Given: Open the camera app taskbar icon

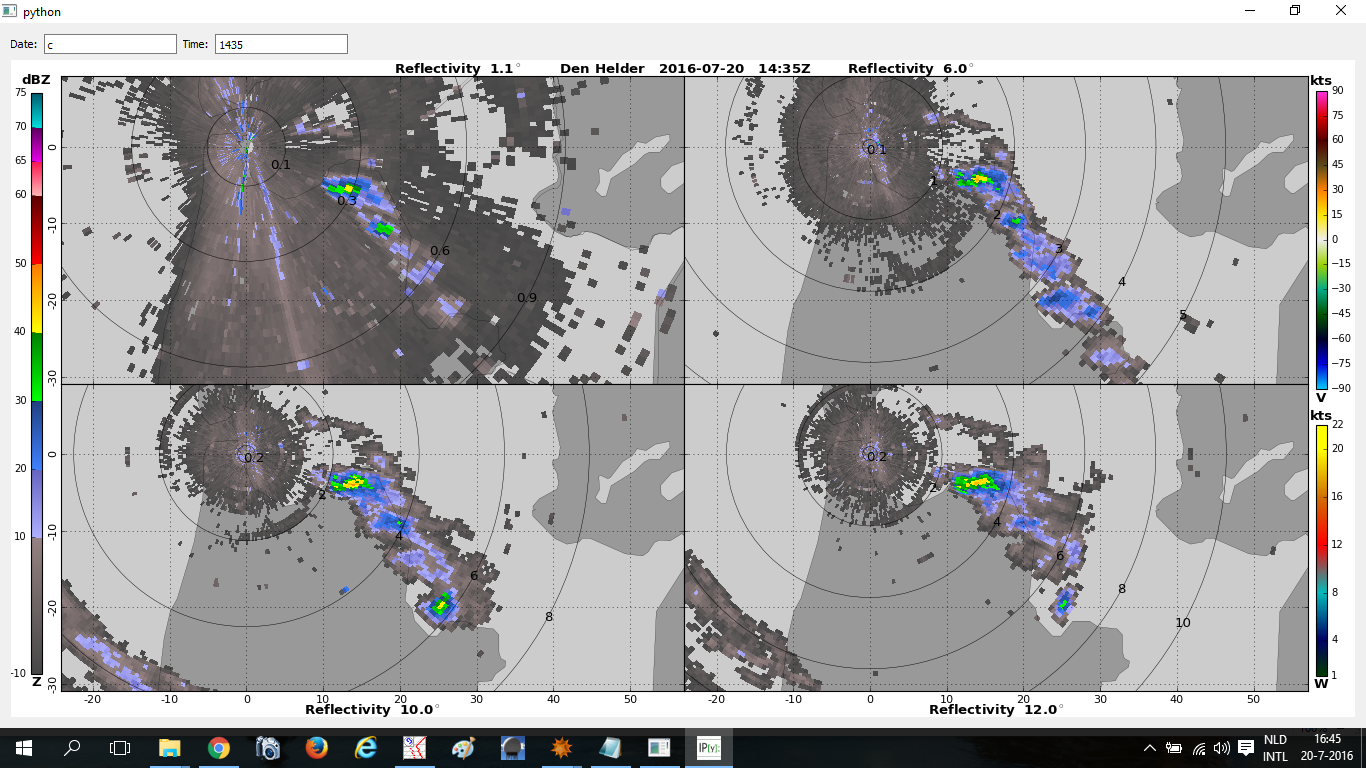Looking at the screenshot, I should point(267,747).
